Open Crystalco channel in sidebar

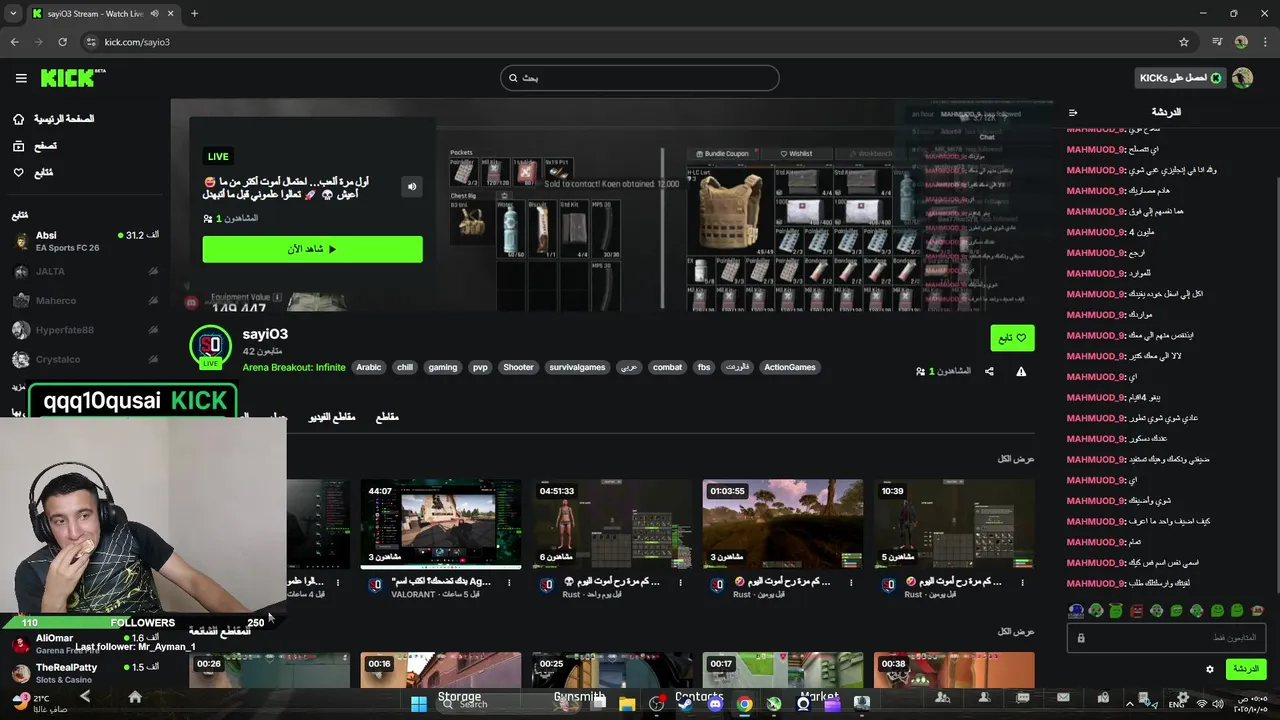tap(86, 359)
